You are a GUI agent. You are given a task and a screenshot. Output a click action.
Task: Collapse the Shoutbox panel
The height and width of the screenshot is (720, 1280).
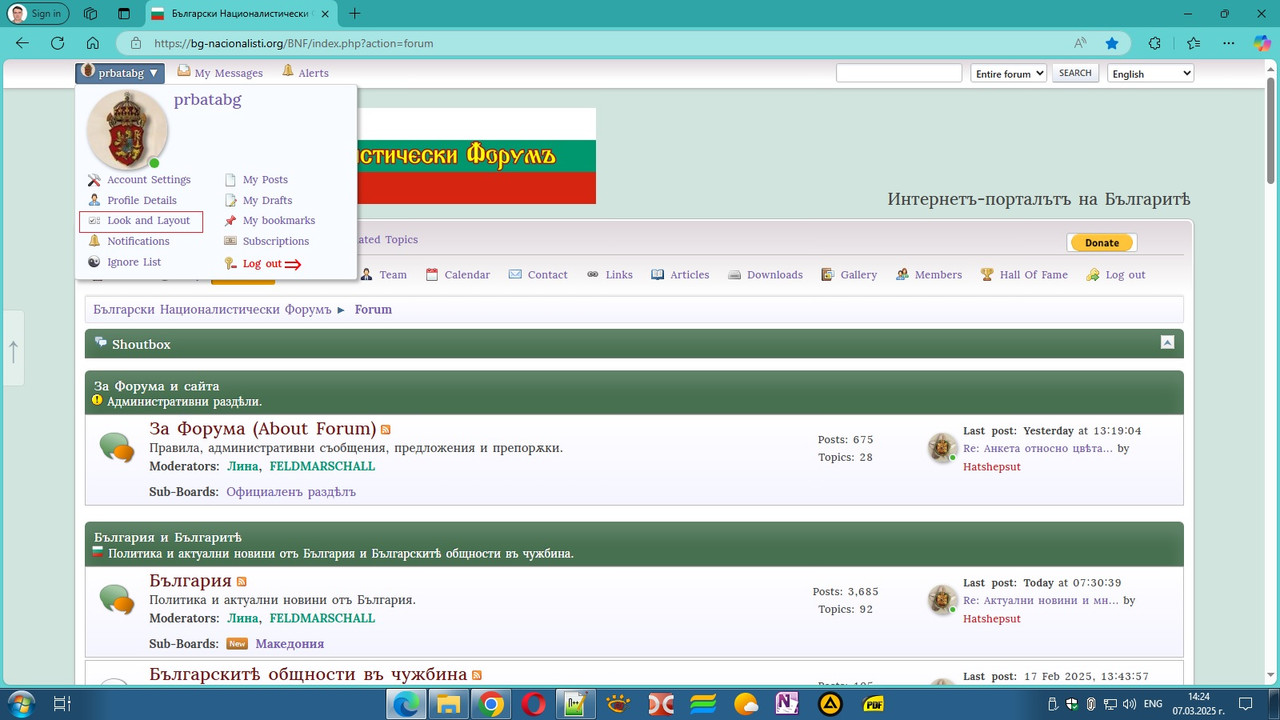click(1167, 342)
